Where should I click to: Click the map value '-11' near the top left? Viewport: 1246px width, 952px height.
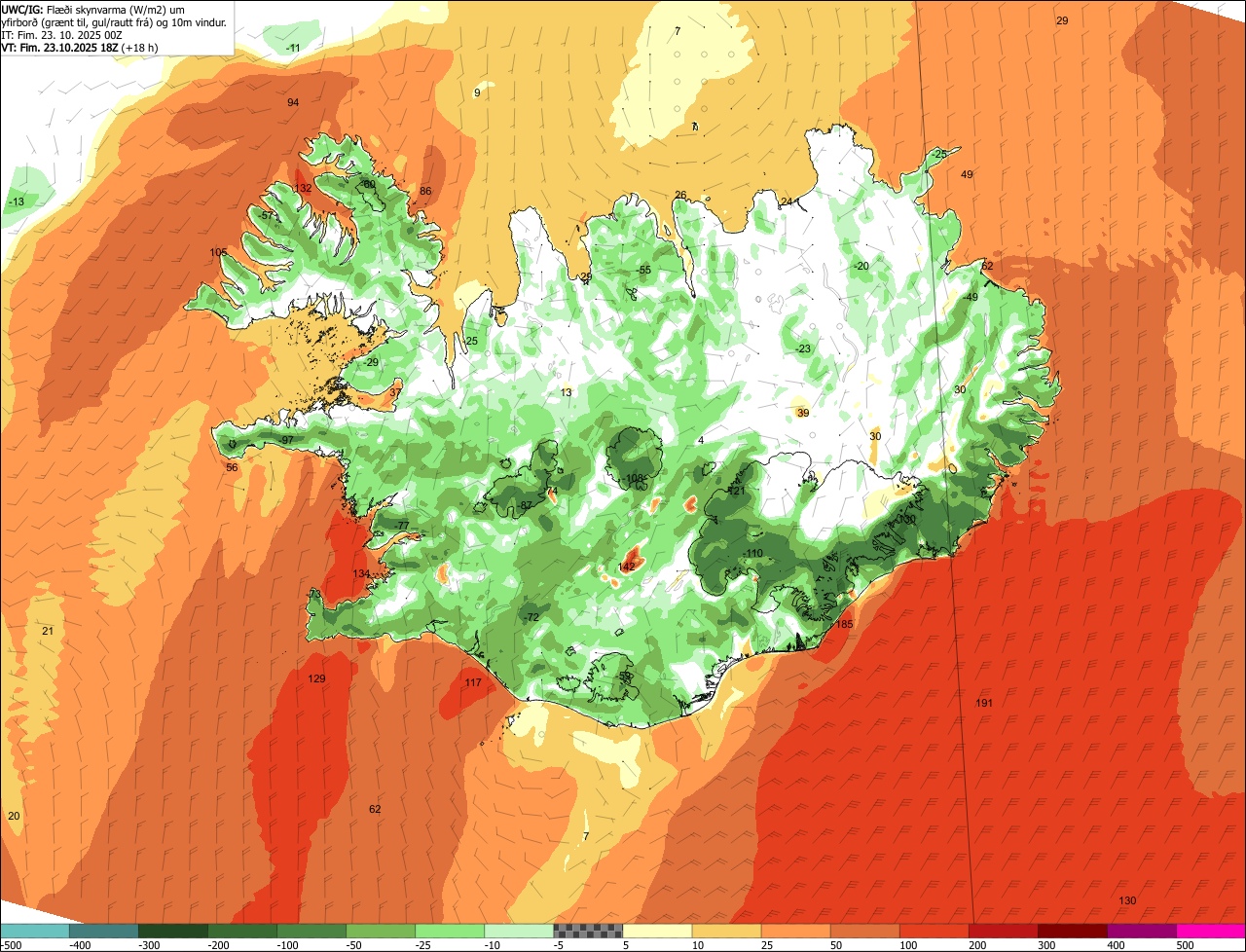tap(293, 48)
